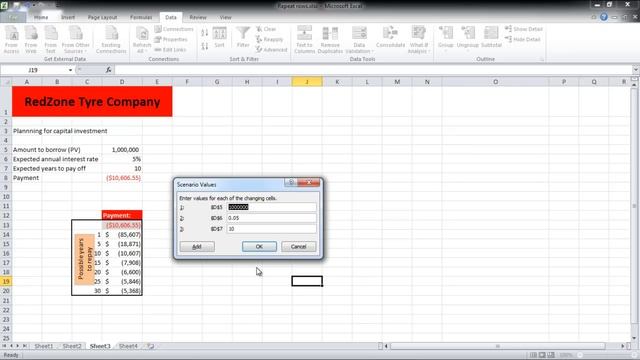Open the File tab
Screen dimensions: 640x360
click(13, 18)
